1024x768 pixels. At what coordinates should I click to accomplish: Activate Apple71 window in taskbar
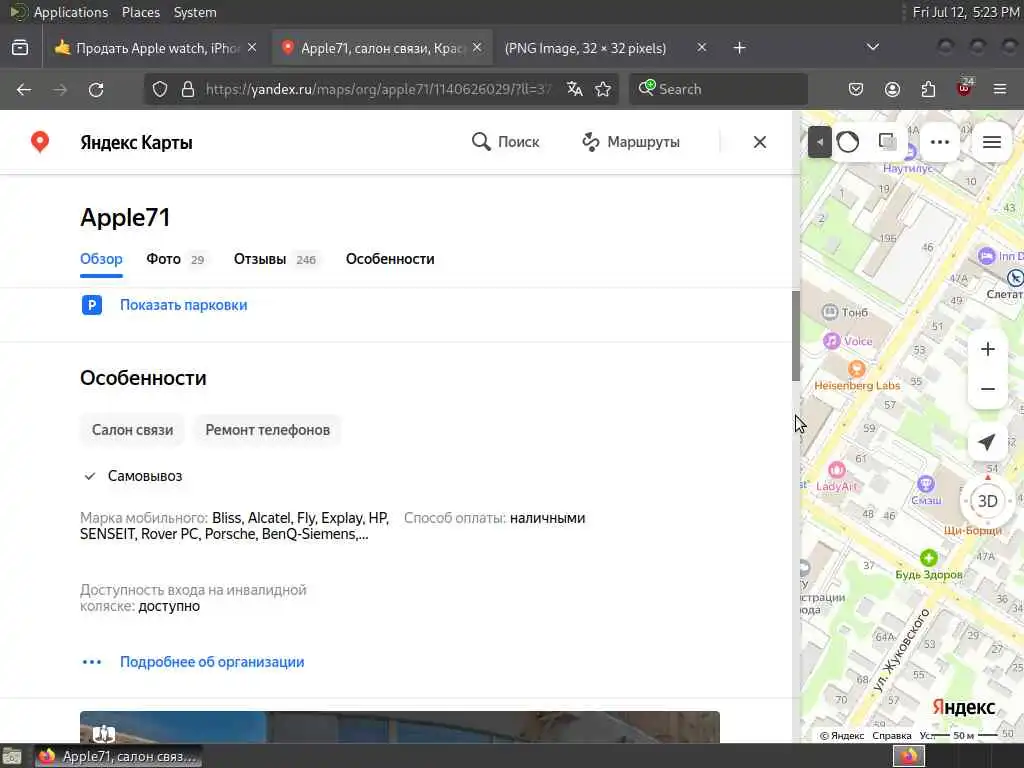[x=118, y=756]
